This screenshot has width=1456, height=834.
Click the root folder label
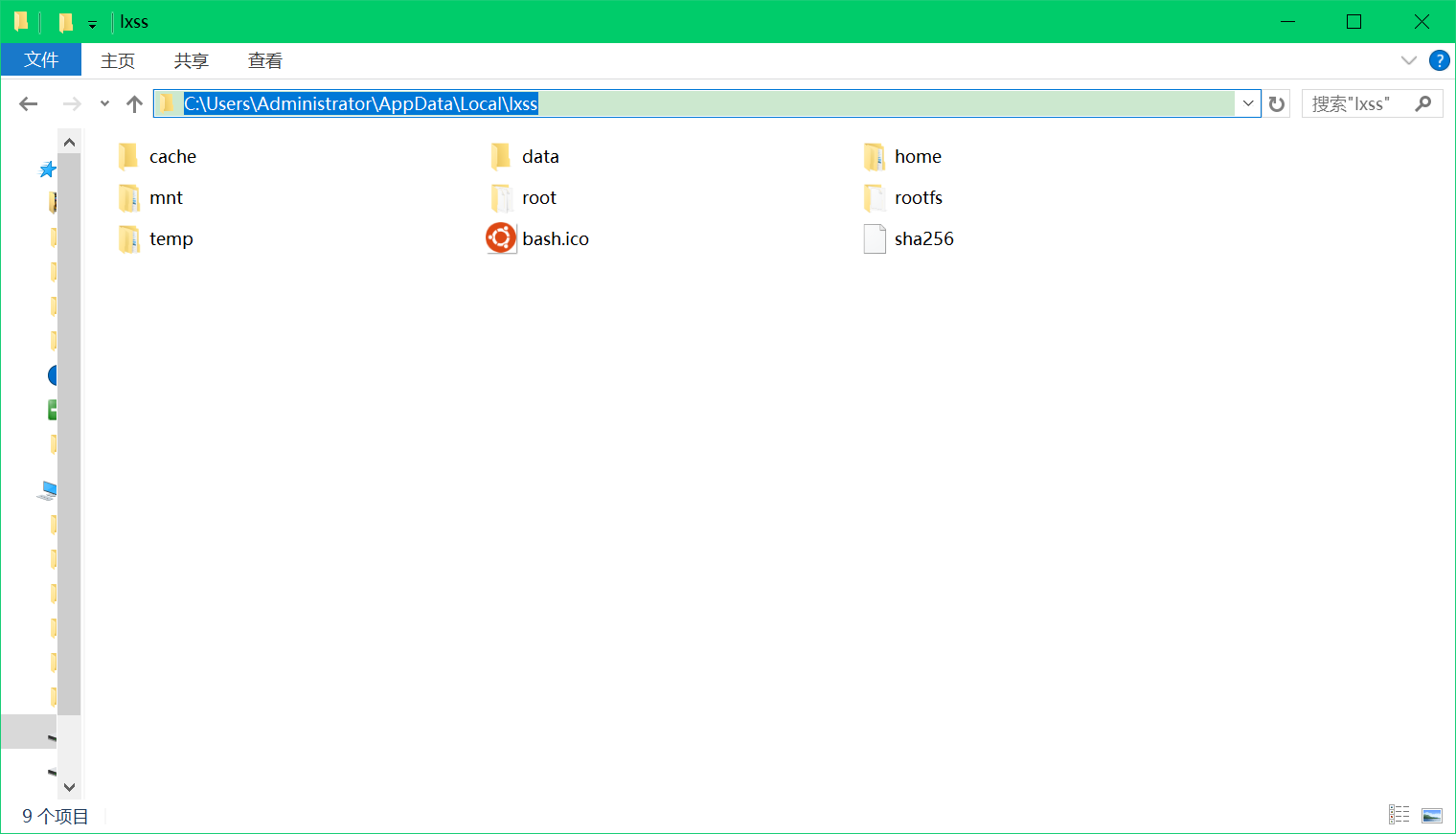pos(539,197)
